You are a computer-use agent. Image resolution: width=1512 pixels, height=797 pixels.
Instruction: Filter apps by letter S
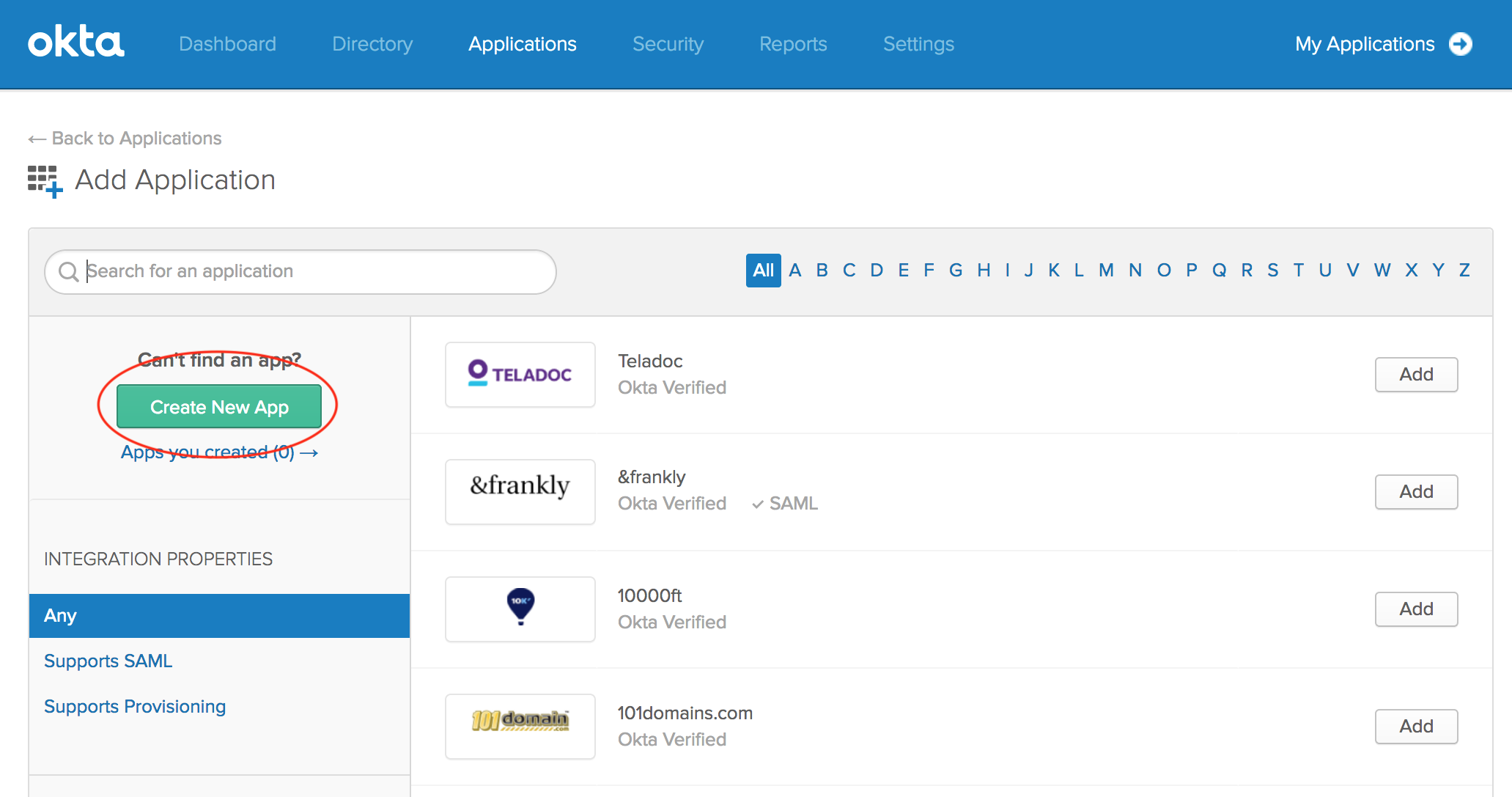[x=1273, y=271]
